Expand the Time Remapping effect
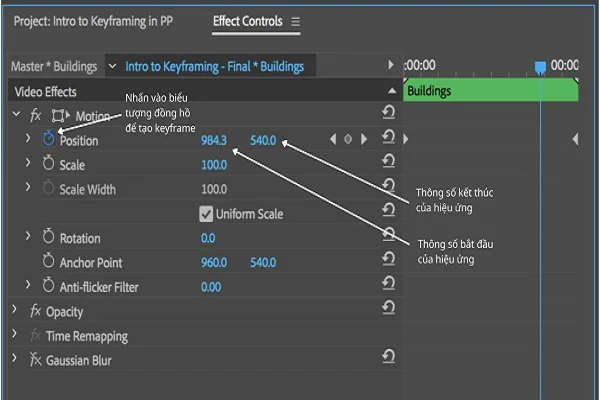 coord(15,334)
